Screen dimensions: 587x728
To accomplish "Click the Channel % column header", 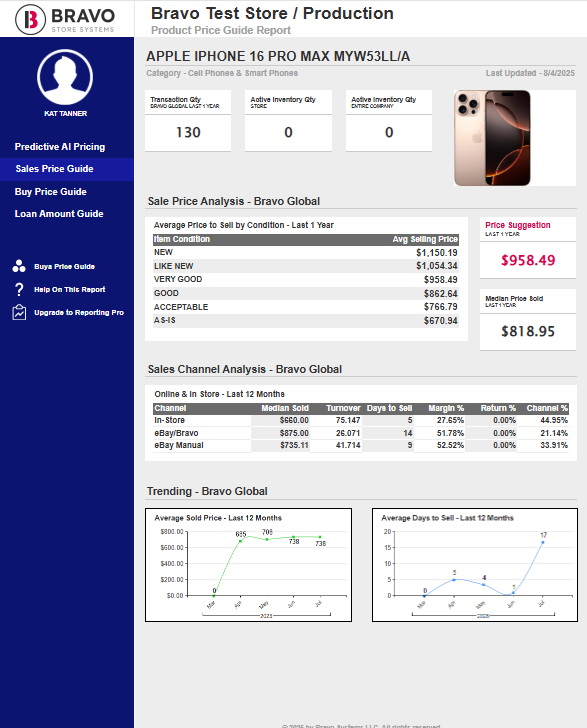I will coord(547,408).
